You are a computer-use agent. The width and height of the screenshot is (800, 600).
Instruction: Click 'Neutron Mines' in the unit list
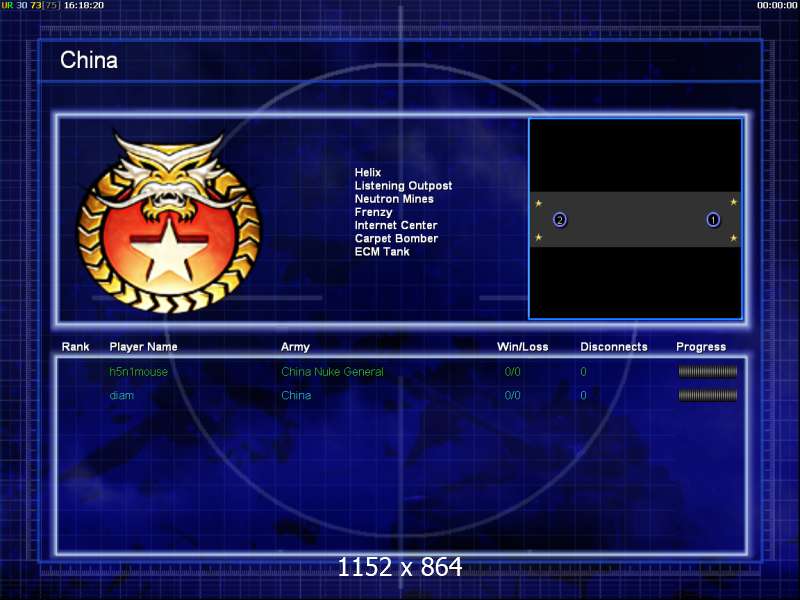(x=394, y=199)
